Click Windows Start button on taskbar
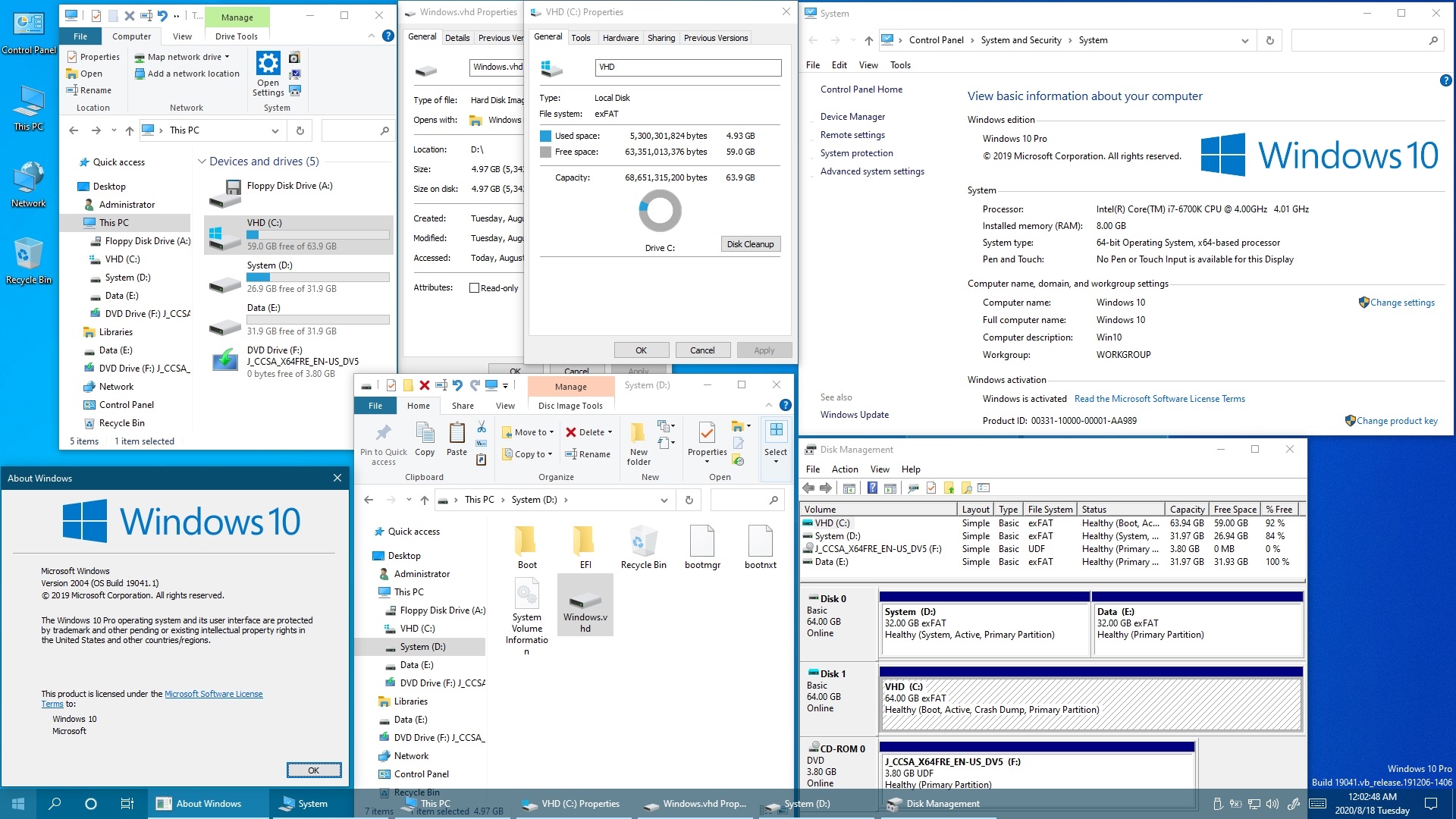 coord(18,804)
